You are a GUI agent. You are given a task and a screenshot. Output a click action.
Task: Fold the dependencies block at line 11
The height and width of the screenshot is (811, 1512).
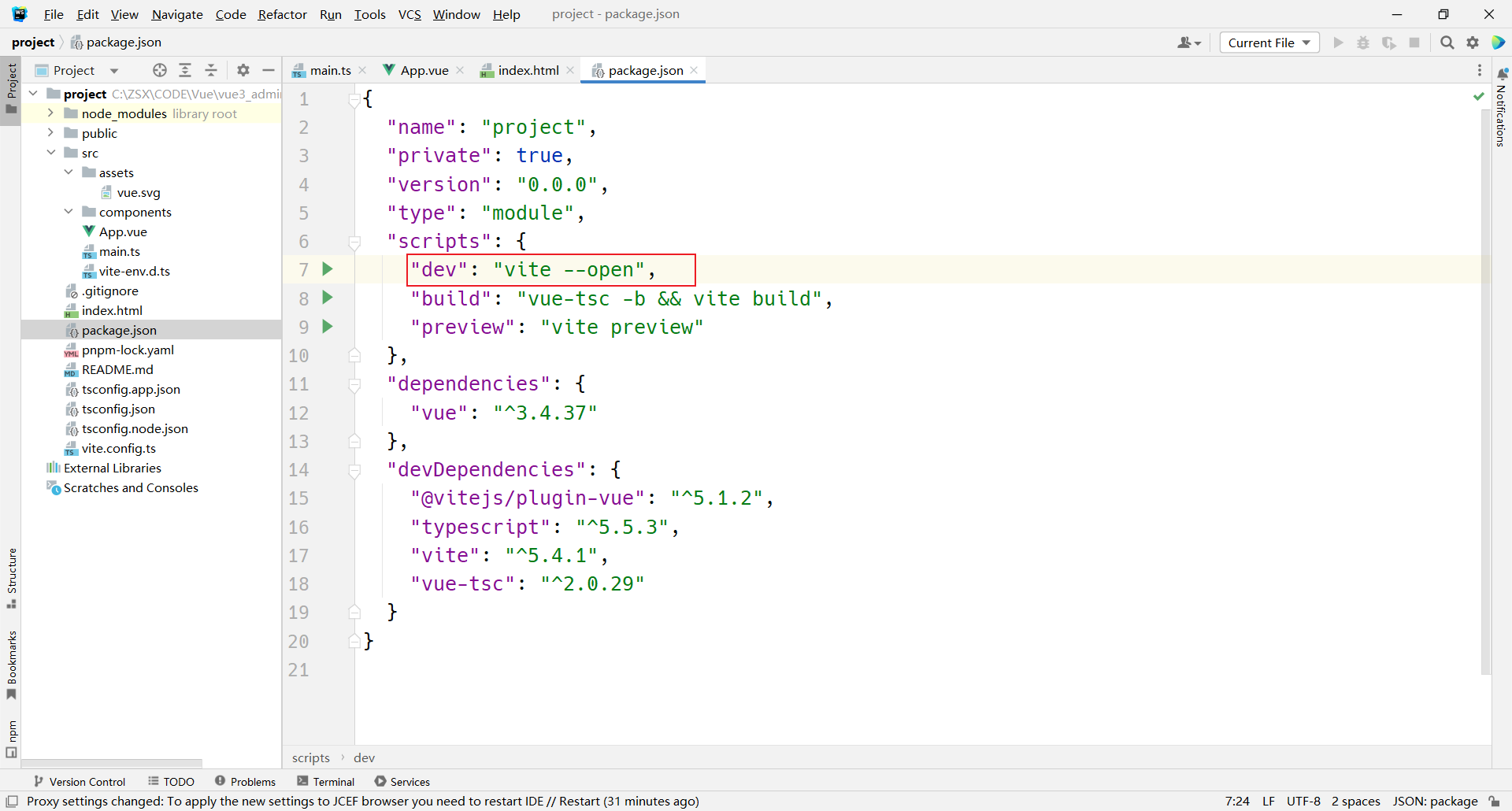click(x=354, y=384)
